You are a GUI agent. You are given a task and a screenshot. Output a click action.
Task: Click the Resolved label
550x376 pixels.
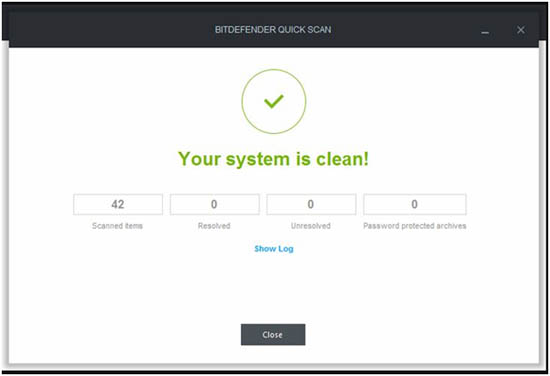[214, 226]
